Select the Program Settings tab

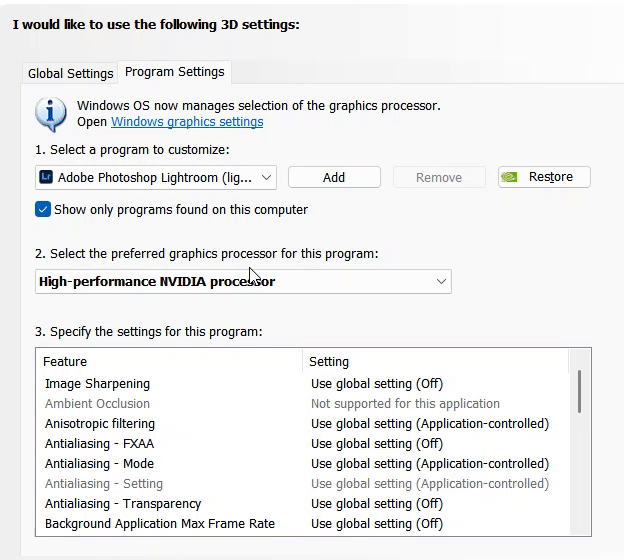175,72
